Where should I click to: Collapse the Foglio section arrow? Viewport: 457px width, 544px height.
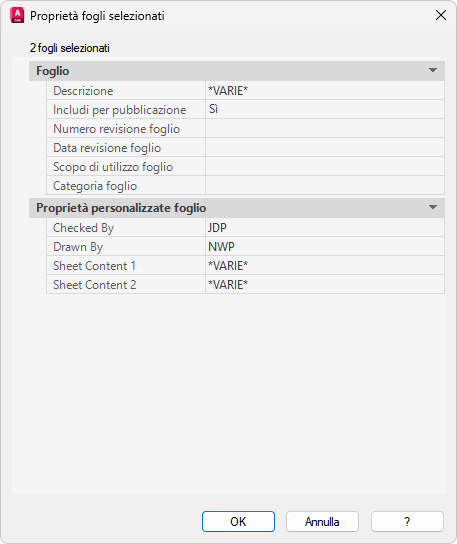[x=432, y=70]
